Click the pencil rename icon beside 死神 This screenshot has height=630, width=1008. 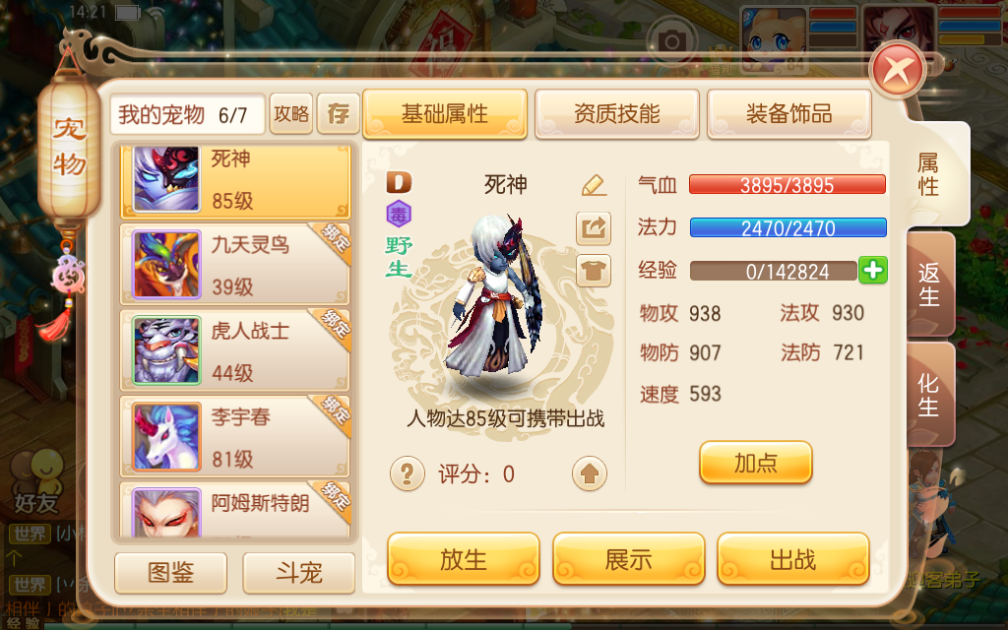pyautogui.click(x=593, y=185)
